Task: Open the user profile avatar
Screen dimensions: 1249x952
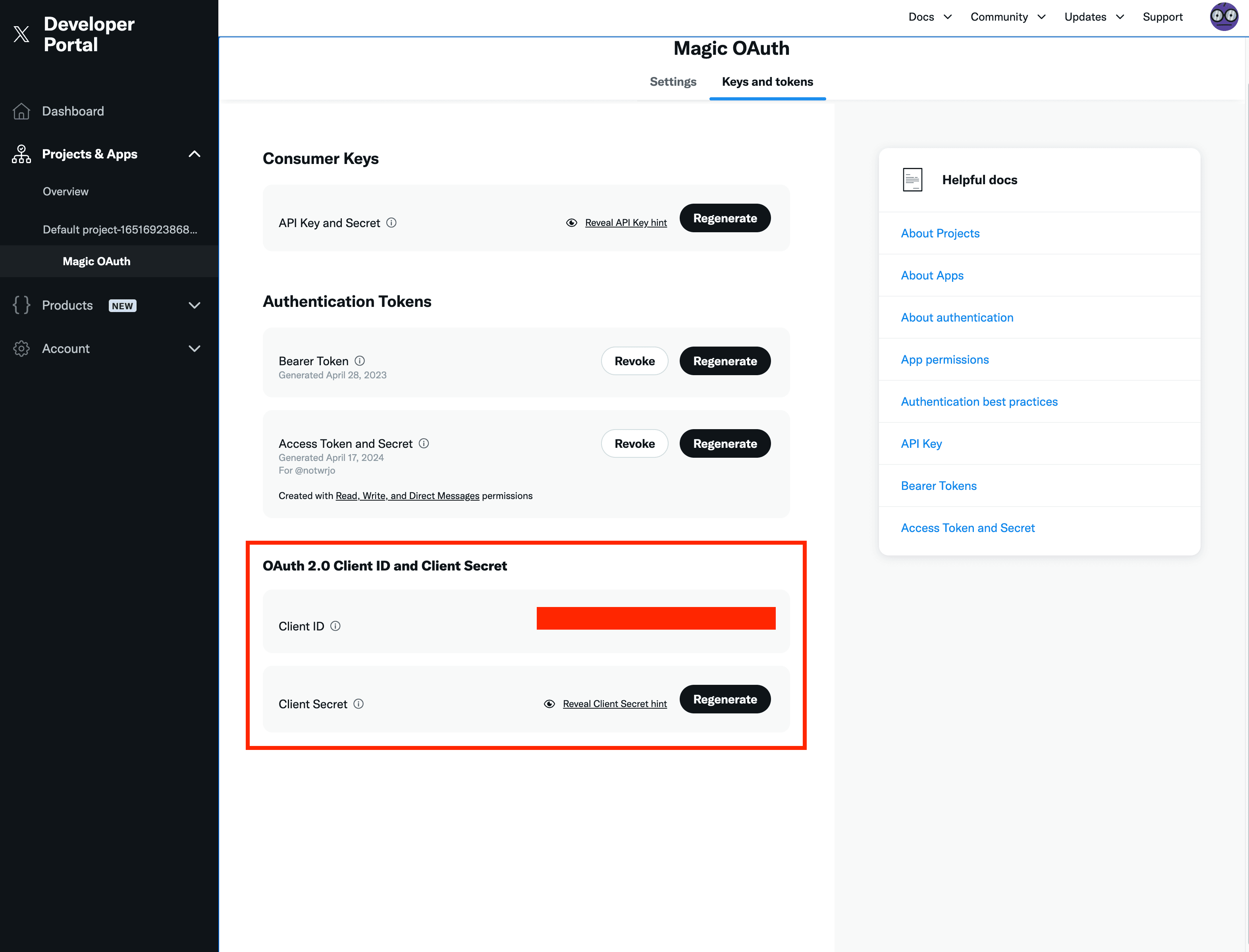Action: tap(1224, 16)
